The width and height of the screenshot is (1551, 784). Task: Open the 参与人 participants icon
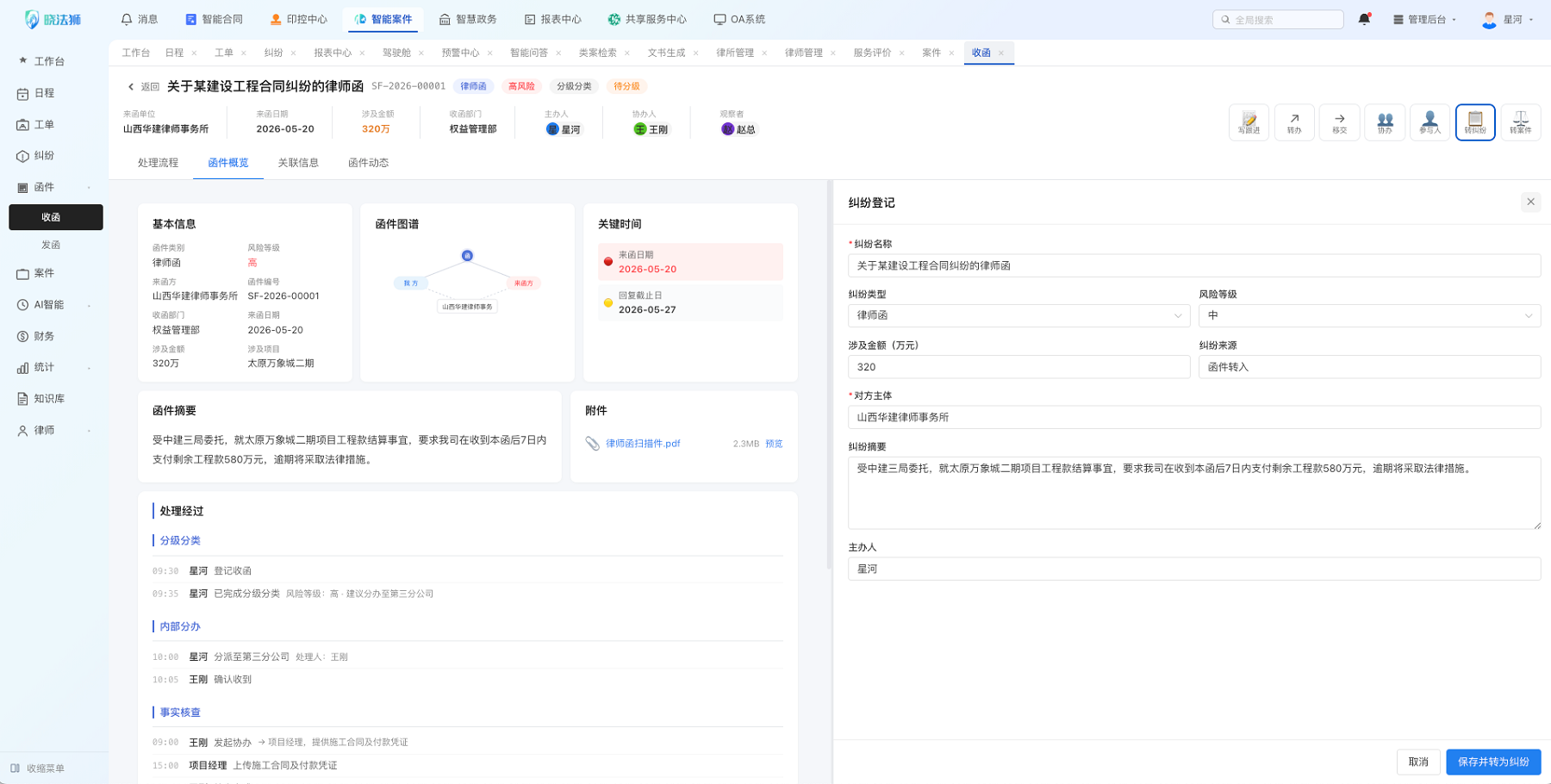point(1430,121)
